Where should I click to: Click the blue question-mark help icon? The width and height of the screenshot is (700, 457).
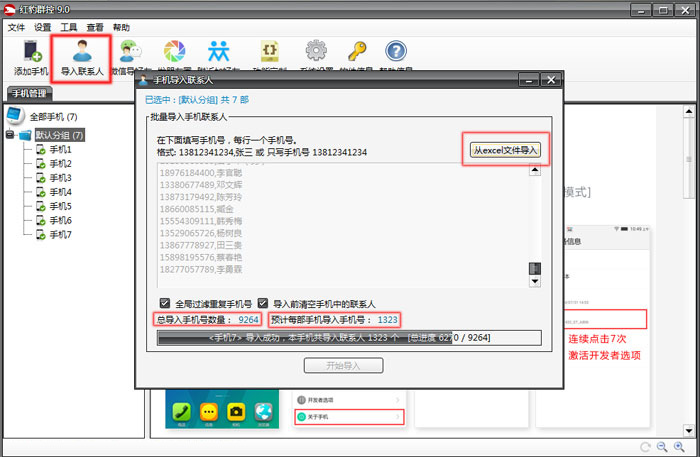click(x=396, y=51)
